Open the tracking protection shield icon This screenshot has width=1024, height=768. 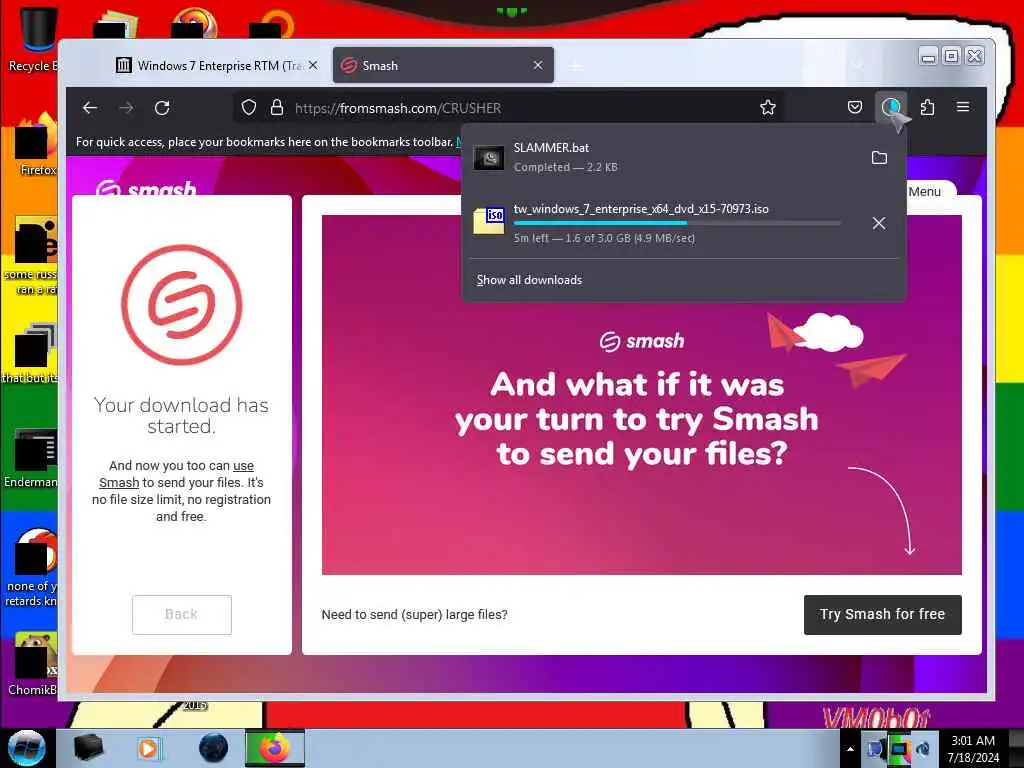(249, 108)
